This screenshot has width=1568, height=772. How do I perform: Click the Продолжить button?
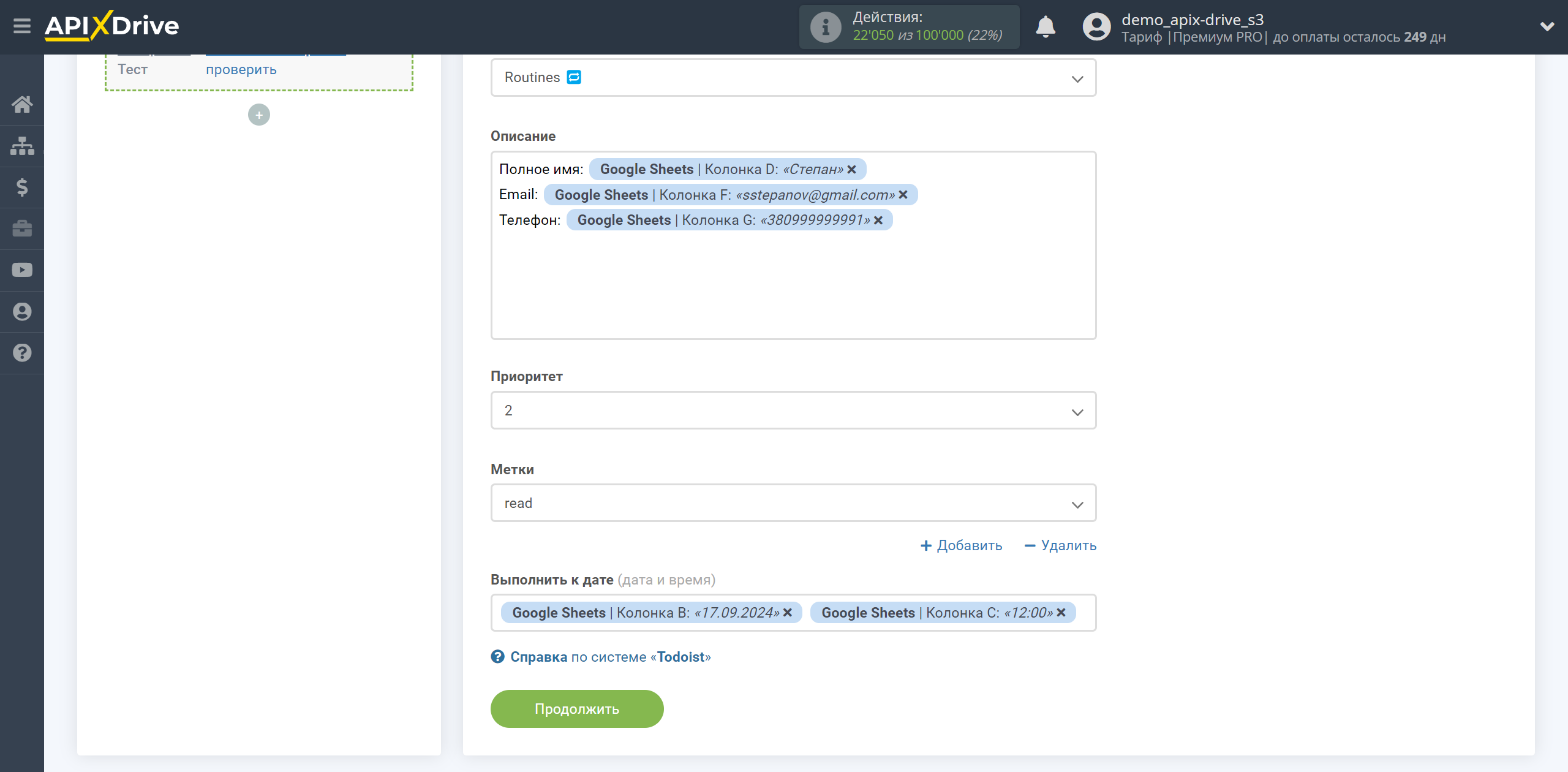(577, 709)
